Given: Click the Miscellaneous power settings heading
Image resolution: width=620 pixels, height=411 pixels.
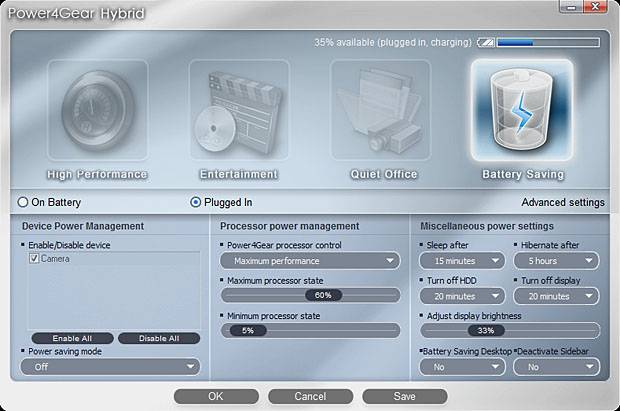Looking at the screenshot, I should [487, 226].
